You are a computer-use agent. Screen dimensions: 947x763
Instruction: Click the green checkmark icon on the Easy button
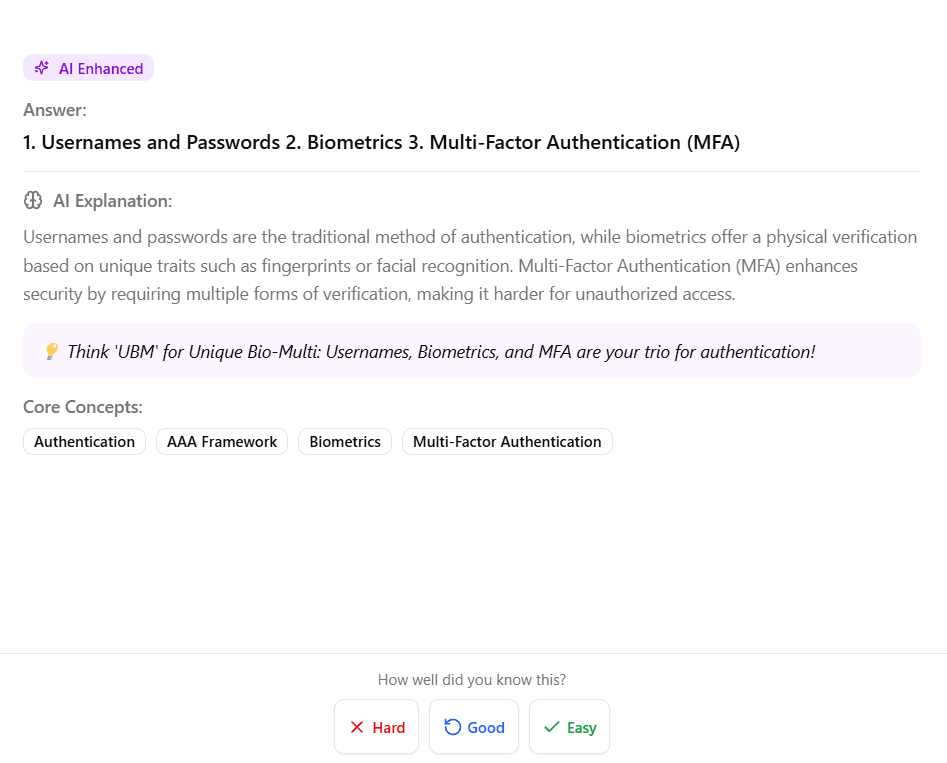[551, 727]
